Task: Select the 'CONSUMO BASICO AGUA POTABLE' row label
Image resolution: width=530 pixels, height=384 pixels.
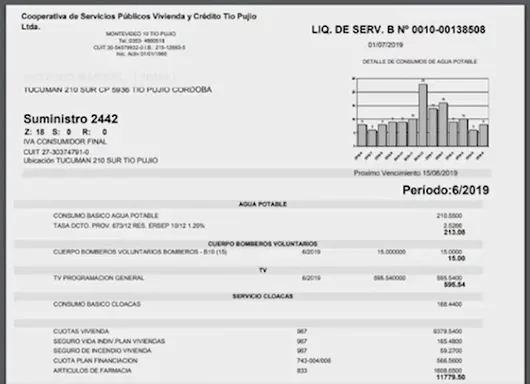Action: [106, 216]
